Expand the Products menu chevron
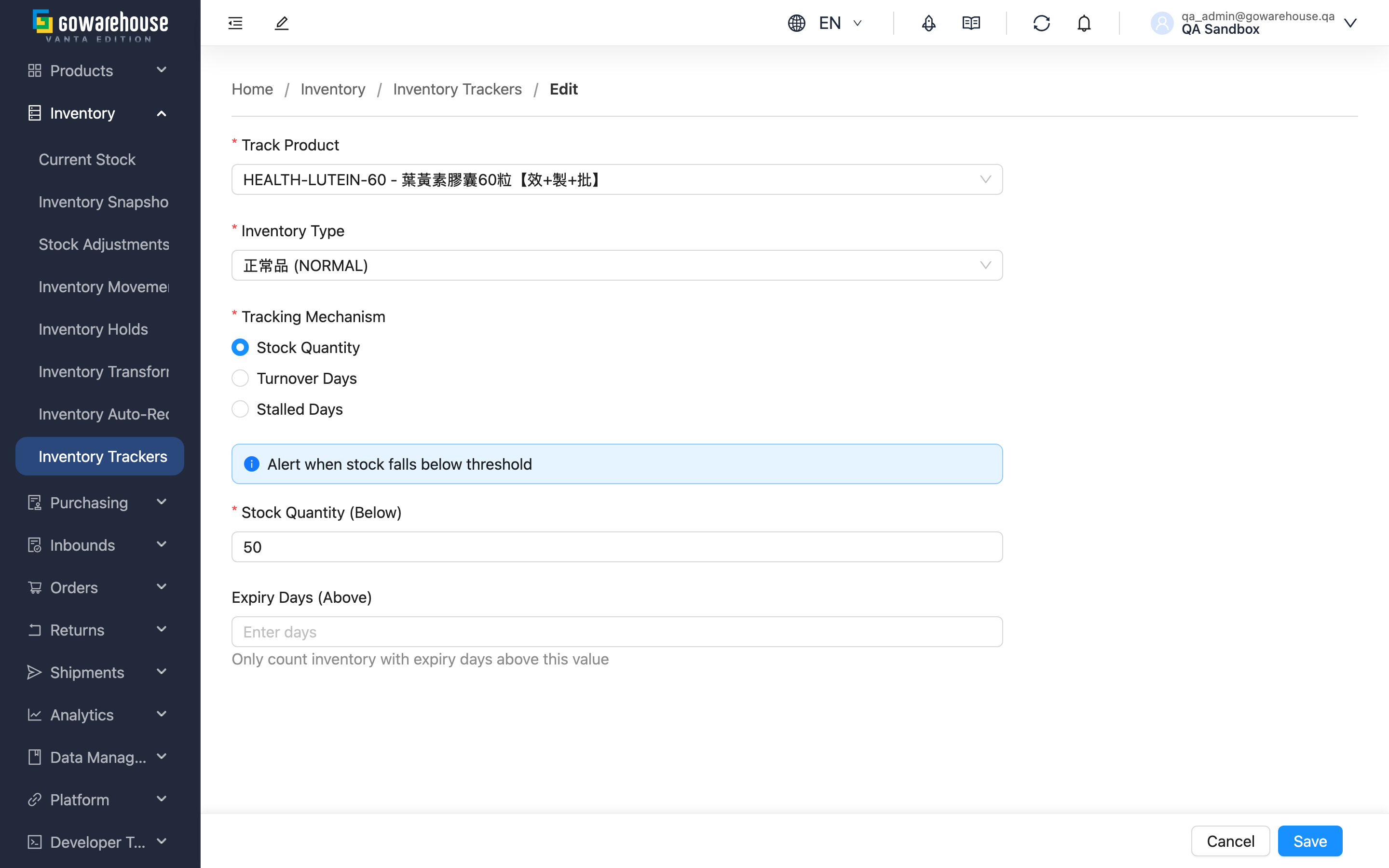The image size is (1389, 868). tap(161, 70)
